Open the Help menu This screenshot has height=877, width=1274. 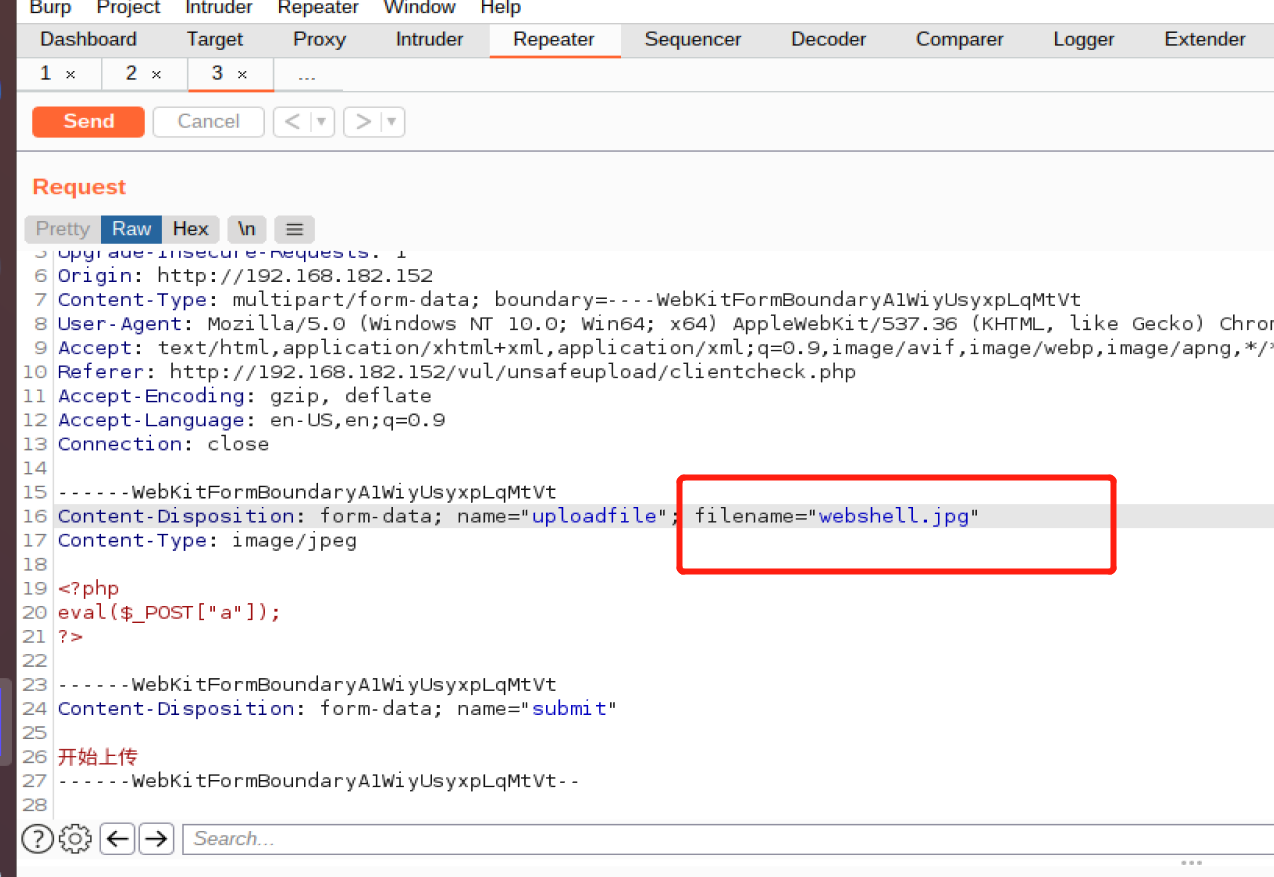500,8
